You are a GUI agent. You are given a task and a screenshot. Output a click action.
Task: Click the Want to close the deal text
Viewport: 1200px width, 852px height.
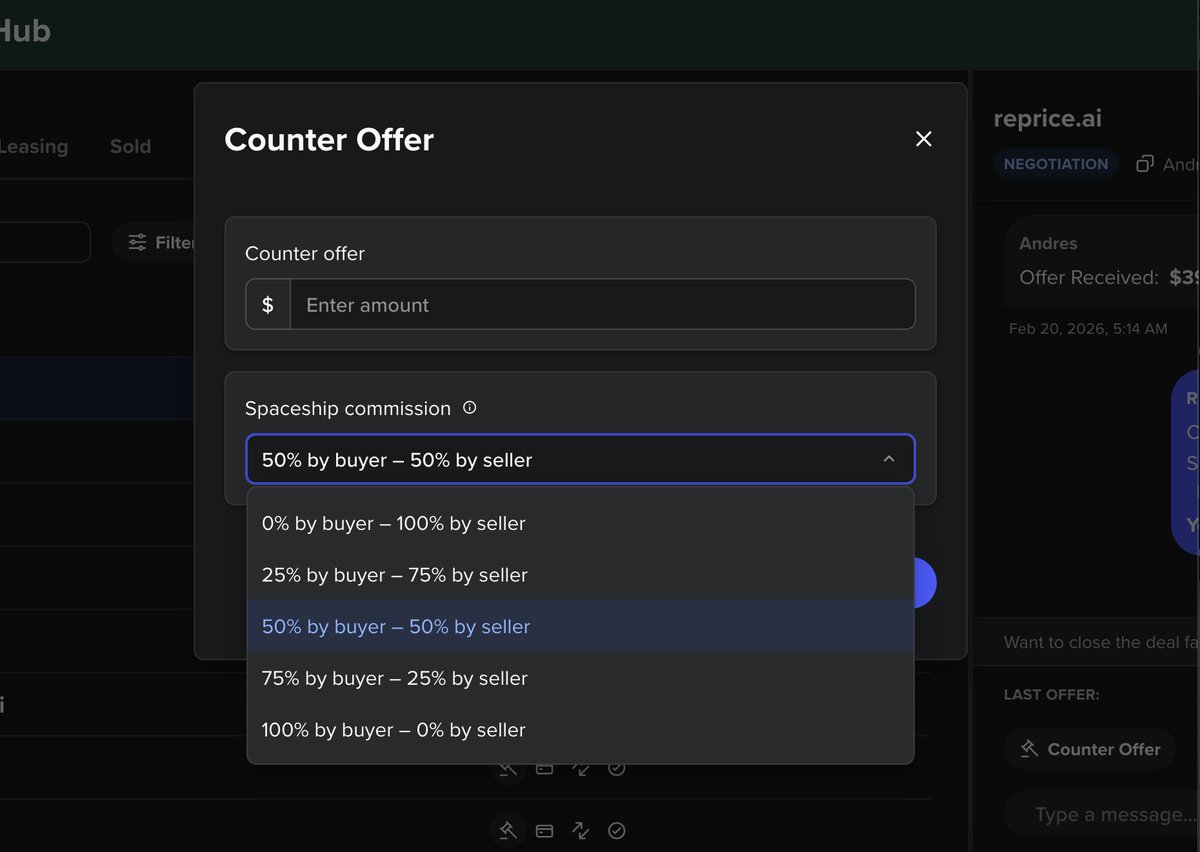[x=1102, y=642]
